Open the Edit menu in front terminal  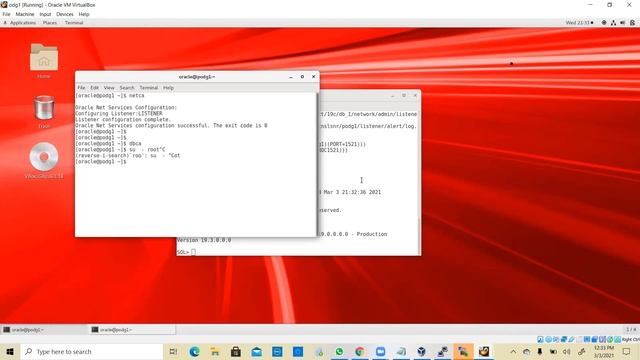94,88
